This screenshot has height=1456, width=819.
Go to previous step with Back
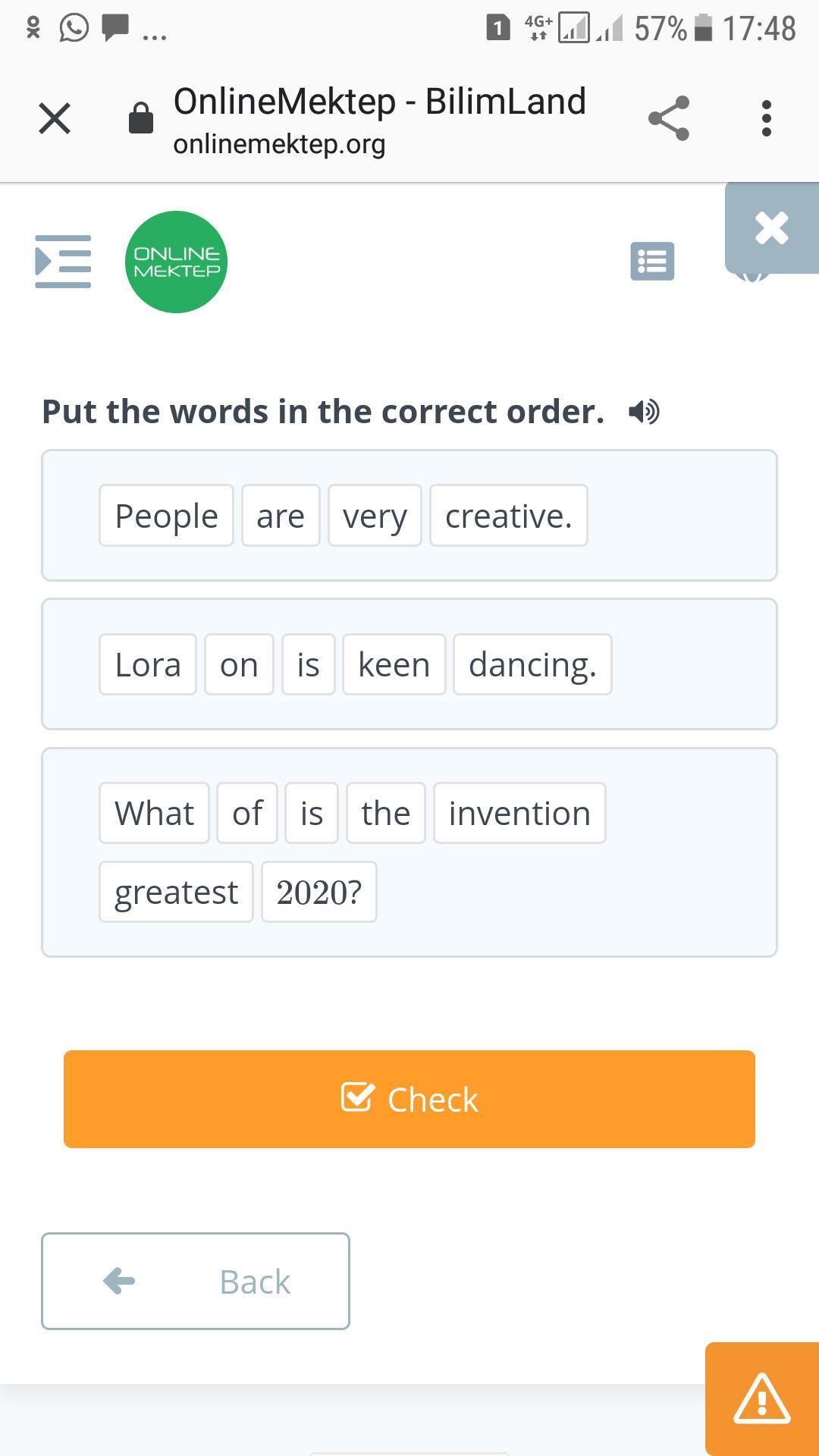(x=196, y=1281)
